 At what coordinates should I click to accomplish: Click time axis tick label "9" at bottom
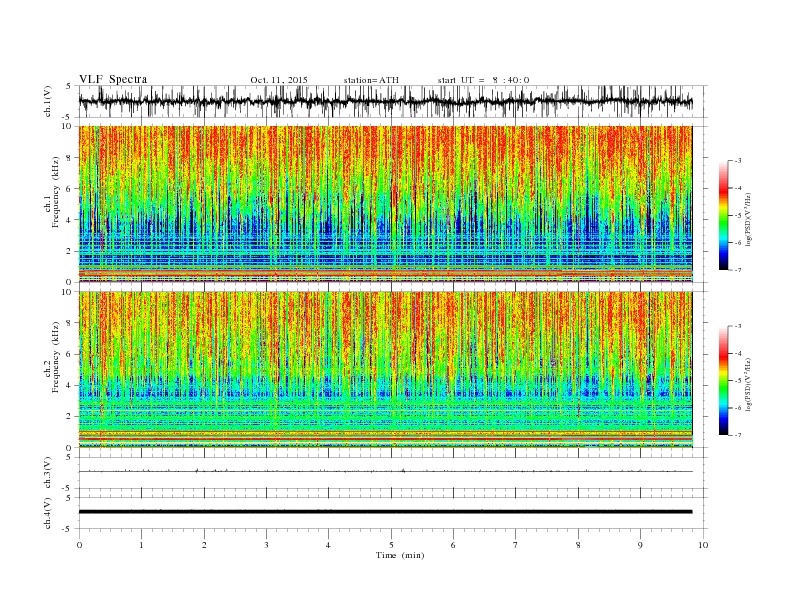(640, 545)
